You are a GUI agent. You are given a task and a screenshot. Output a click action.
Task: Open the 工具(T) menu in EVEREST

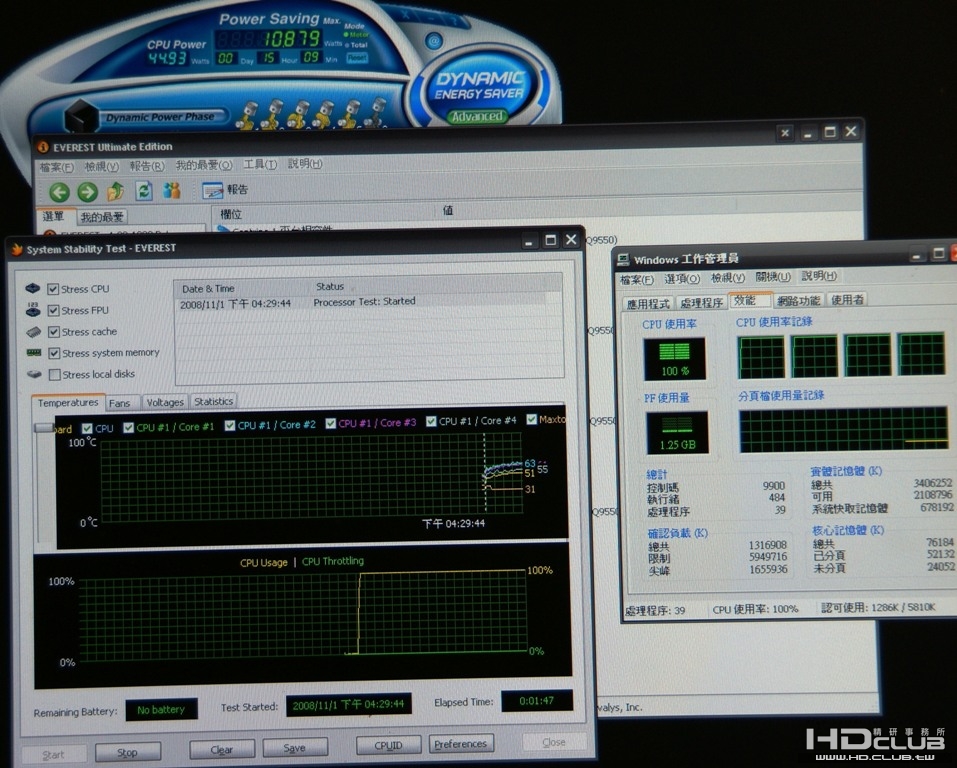pyautogui.click(x=260, y=164)
